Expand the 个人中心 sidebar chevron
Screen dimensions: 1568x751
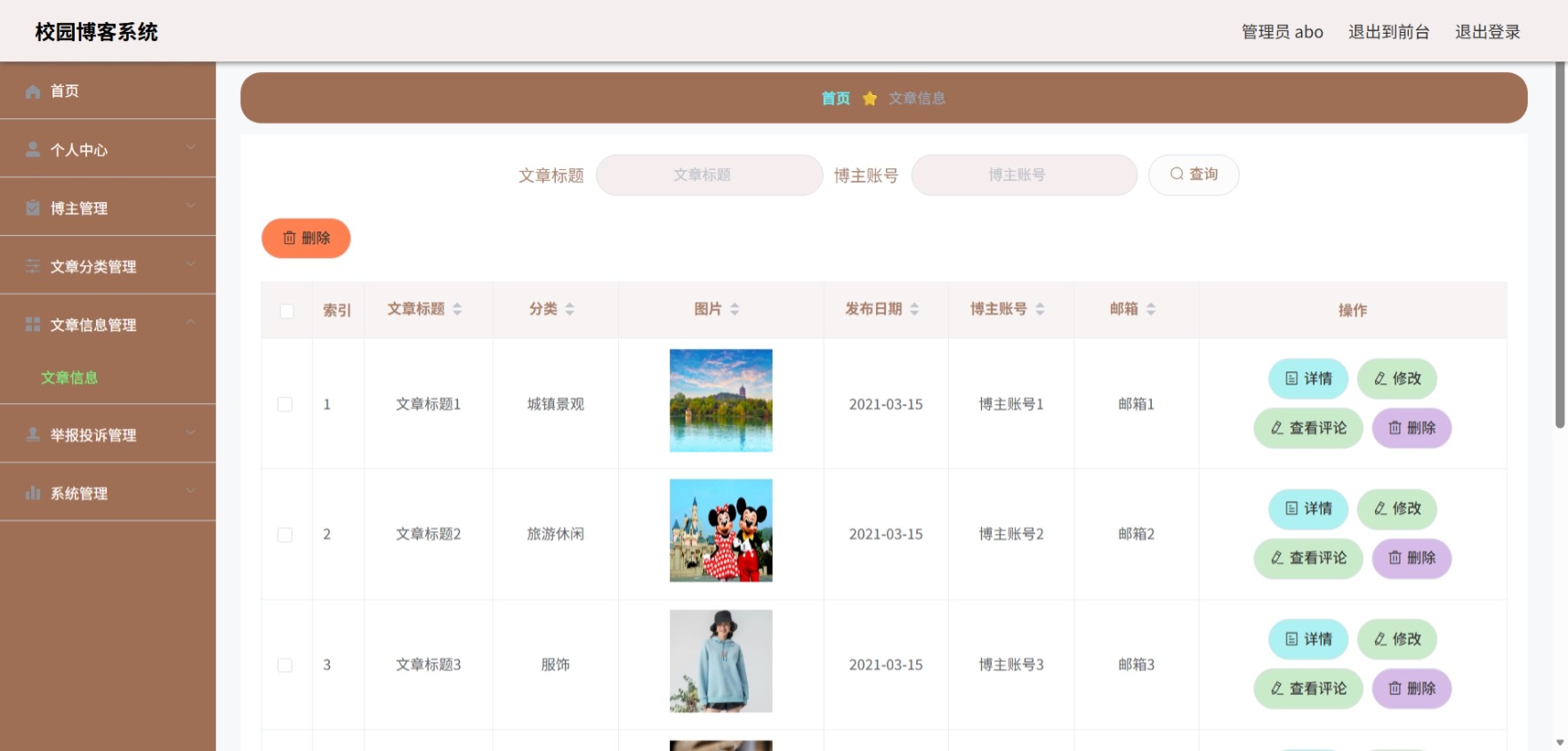point(190,148)
